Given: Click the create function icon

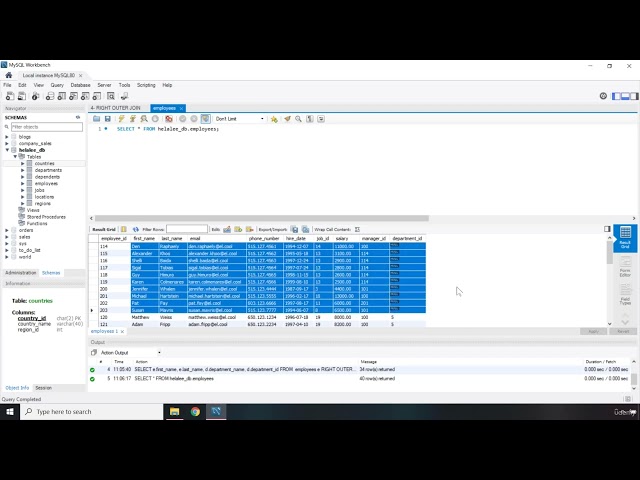Looking at the screenshot, I should [x=97, y=96].
